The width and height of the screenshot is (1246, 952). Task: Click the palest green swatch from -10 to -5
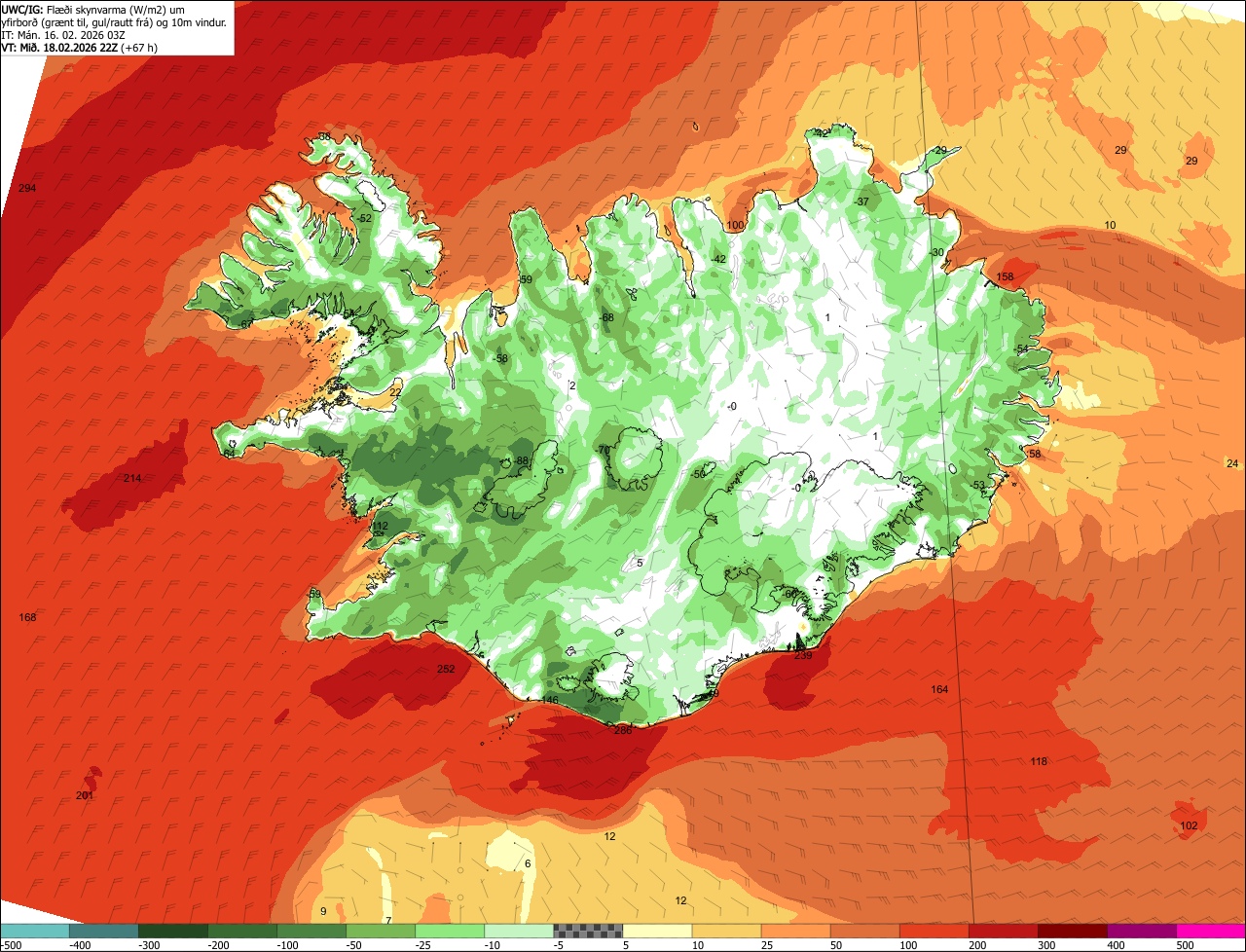point(519,931)
